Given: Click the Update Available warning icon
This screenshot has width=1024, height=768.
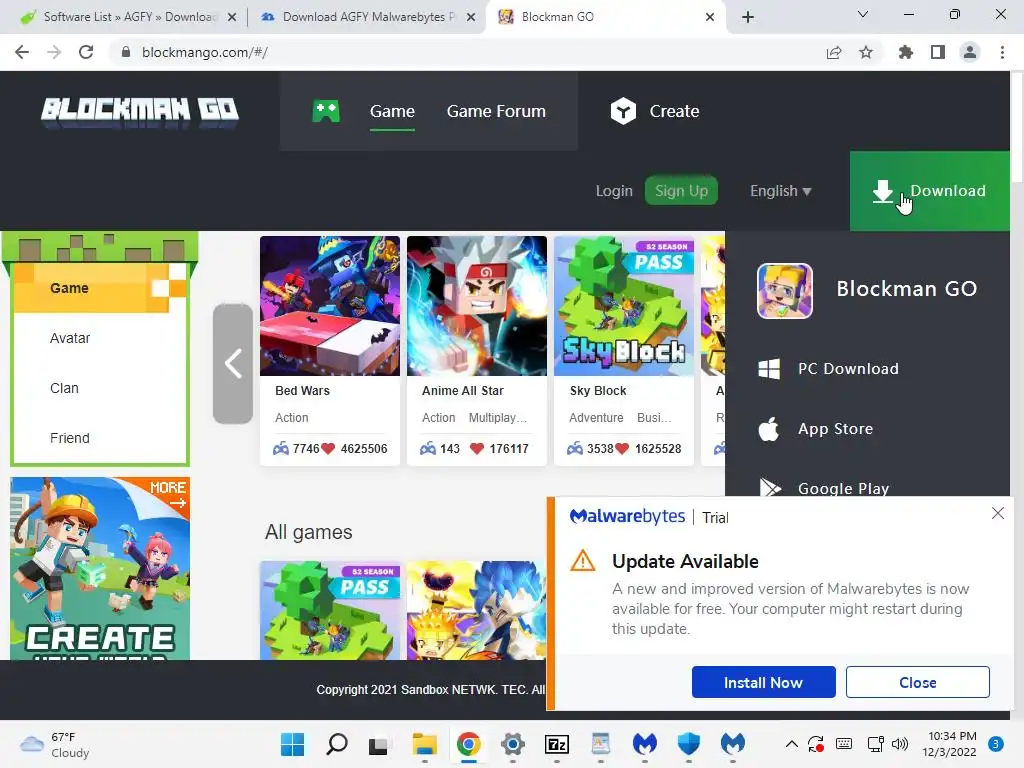Looking at the screenshot, I should click(x=583, y=561).
